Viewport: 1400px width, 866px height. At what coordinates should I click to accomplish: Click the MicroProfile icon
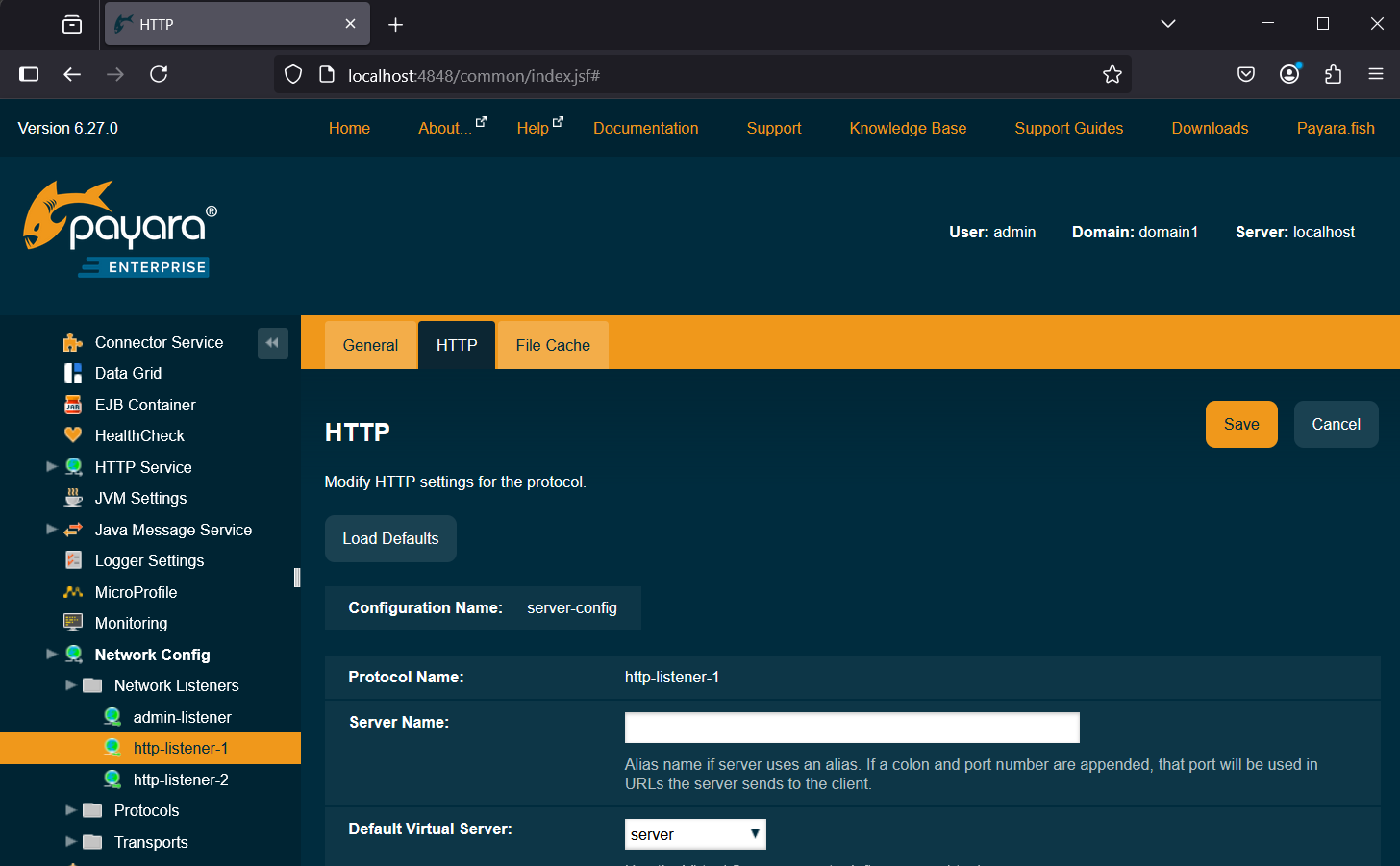coord(73,592)
